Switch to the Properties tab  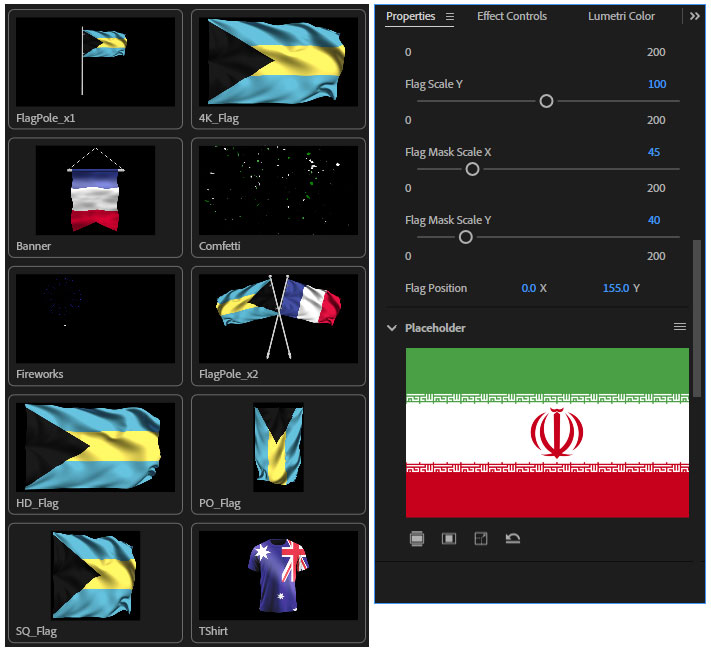pos(410,16)
